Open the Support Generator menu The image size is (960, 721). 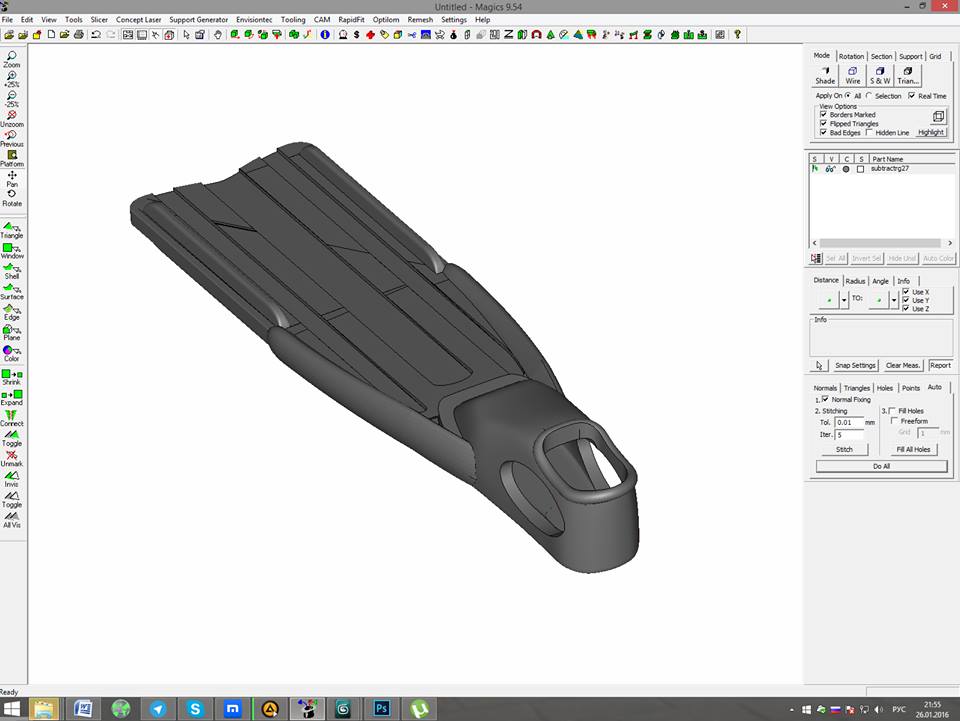tap(198, 20)
